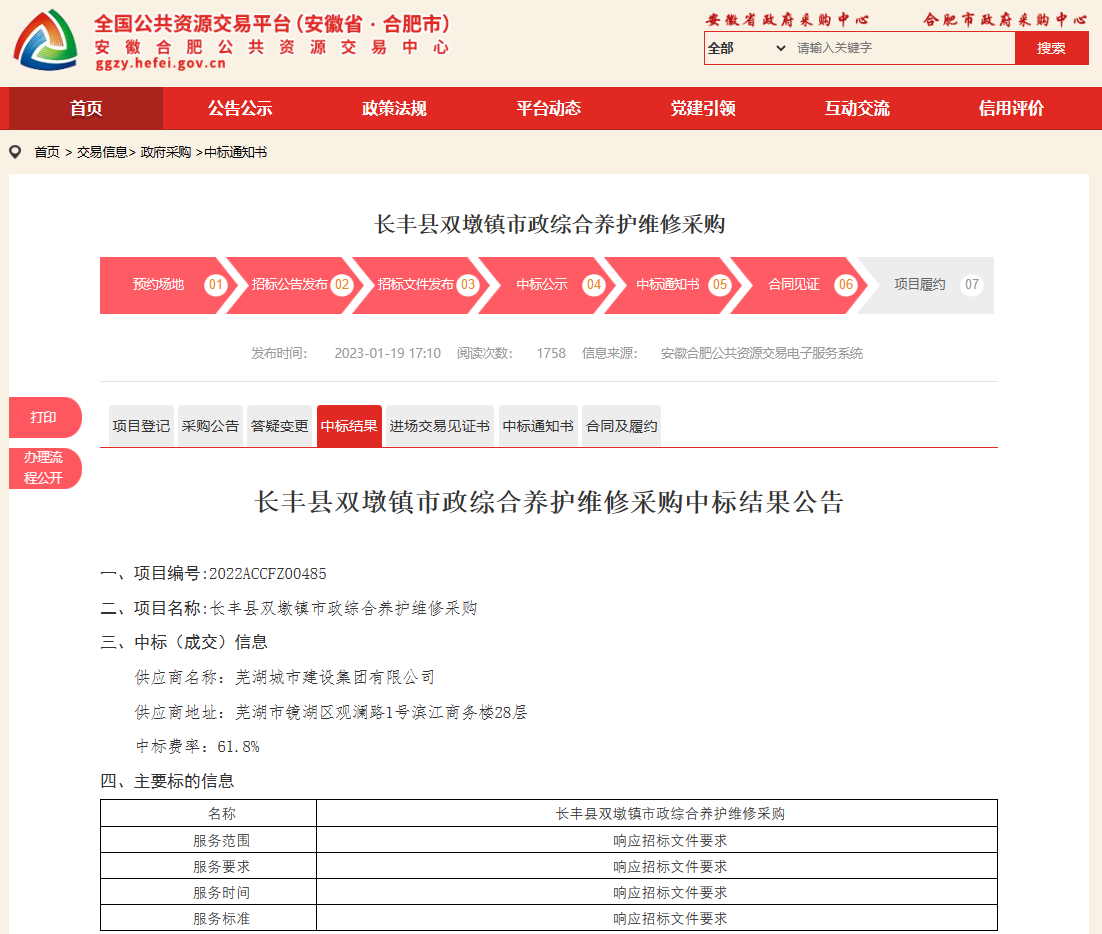Click the keyword search input field

tap(900, 48)
